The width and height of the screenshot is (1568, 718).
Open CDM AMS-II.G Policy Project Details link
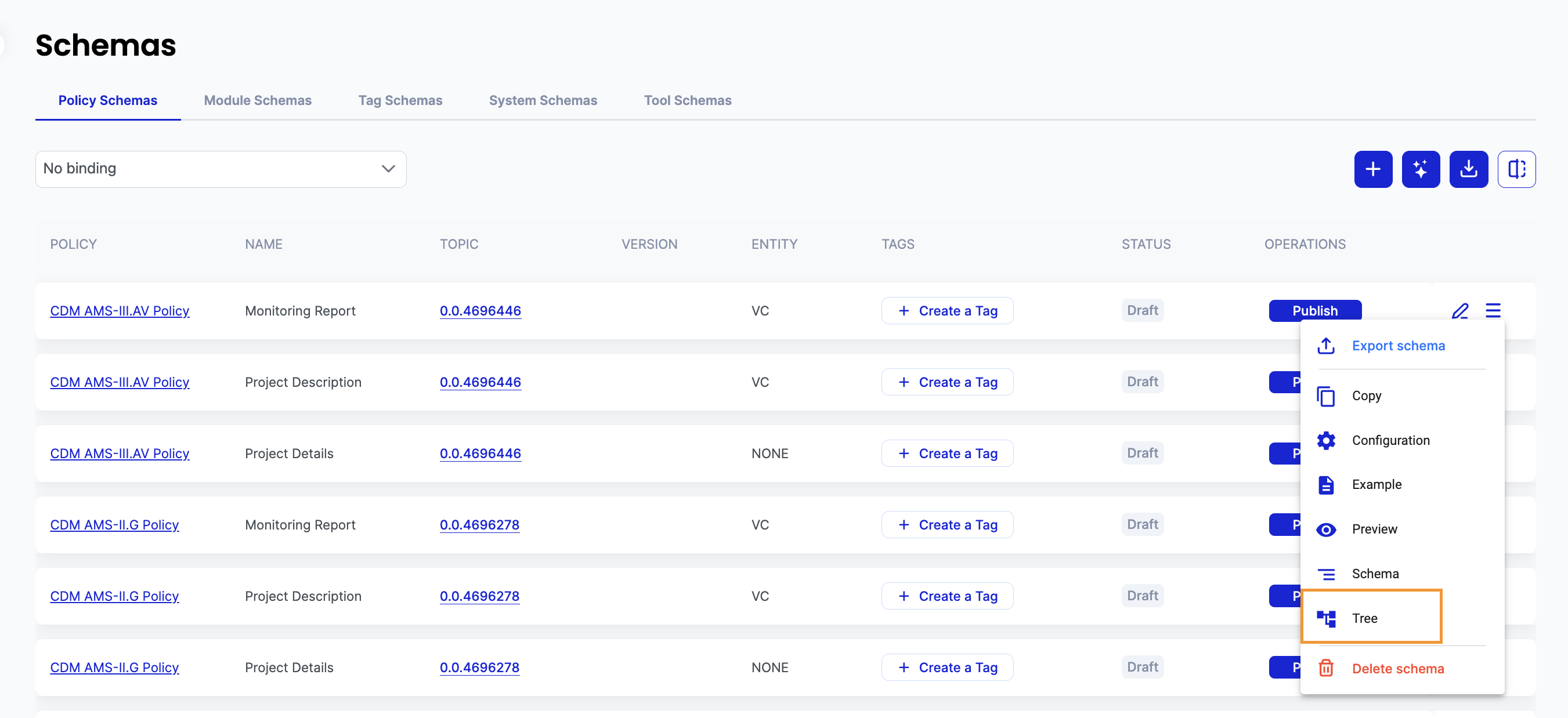[x=114, y=668]
